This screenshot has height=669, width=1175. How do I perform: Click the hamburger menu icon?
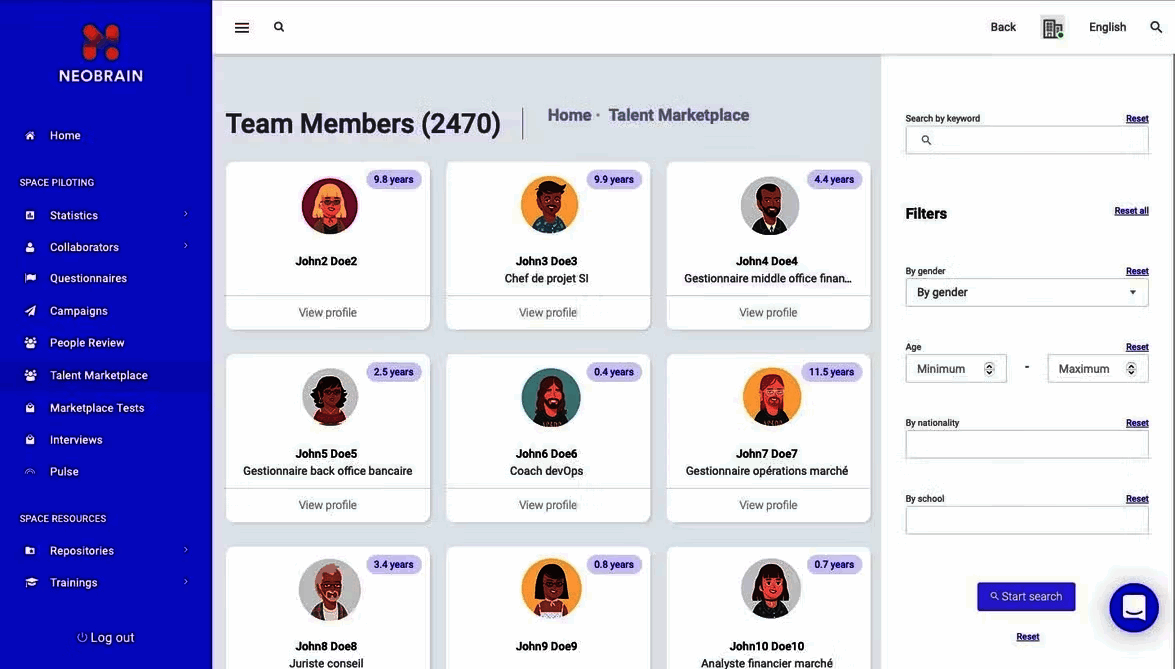(240, 26)
